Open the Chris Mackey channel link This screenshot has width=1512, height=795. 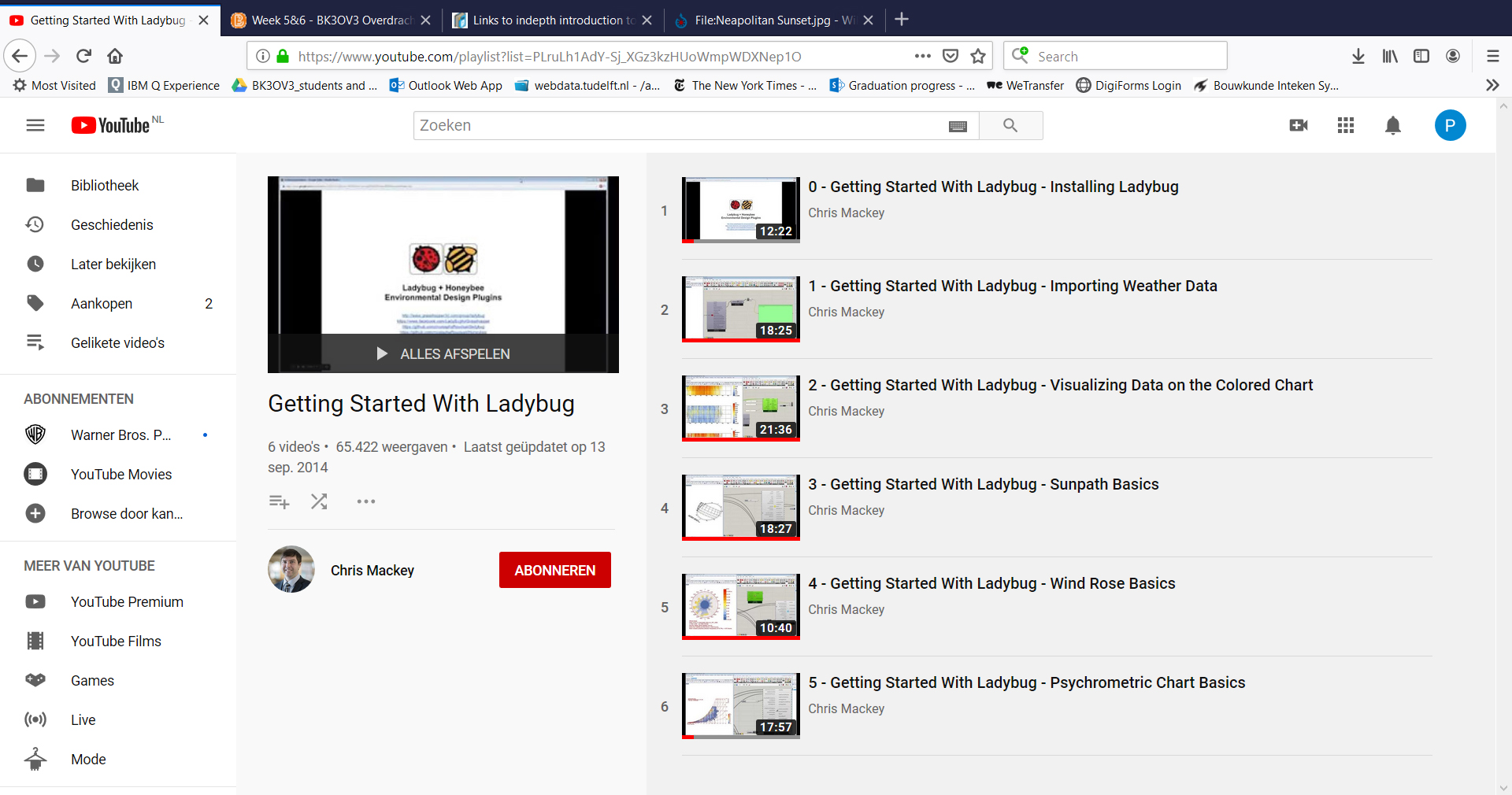click(372, 571)
